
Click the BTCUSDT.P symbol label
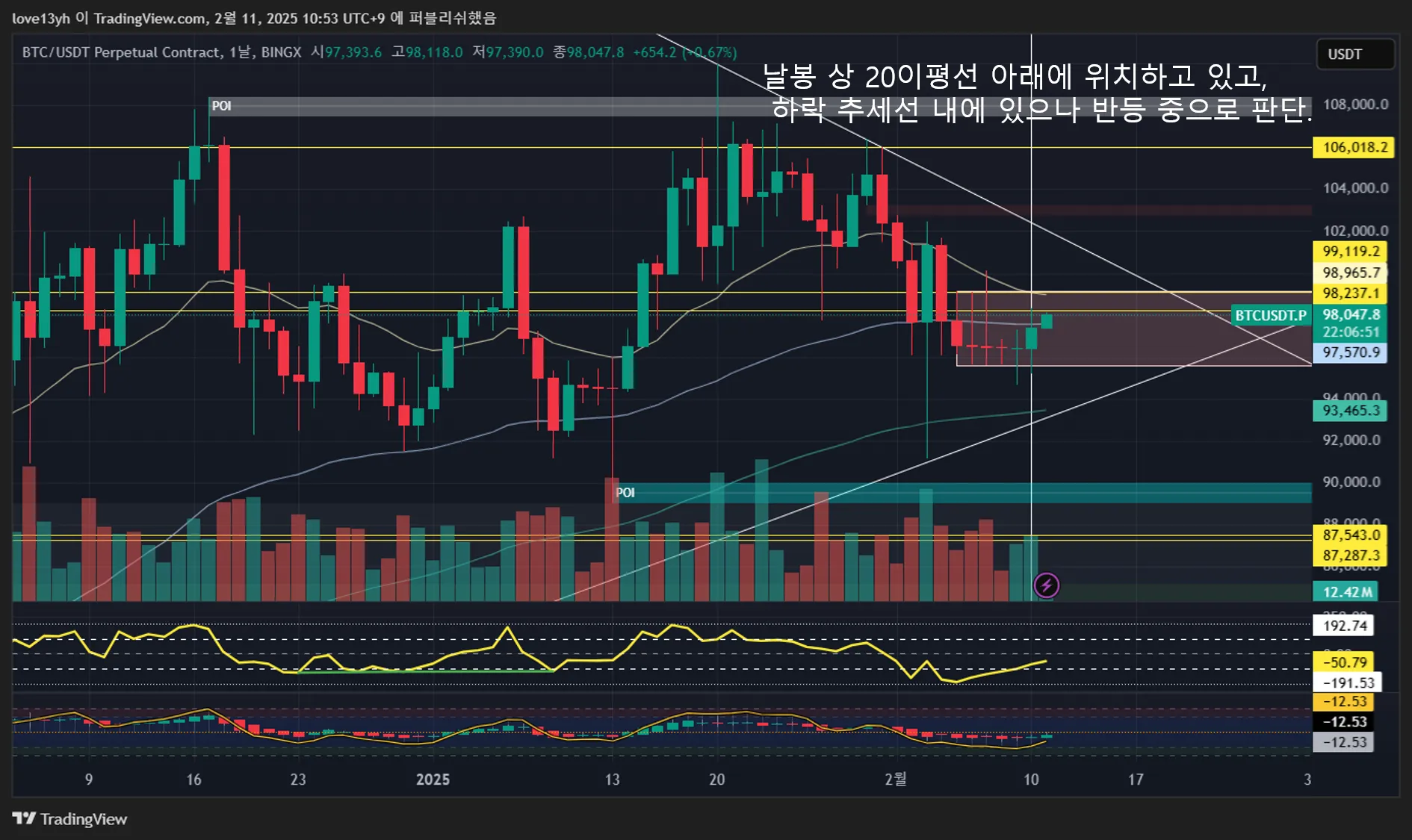1270,315
